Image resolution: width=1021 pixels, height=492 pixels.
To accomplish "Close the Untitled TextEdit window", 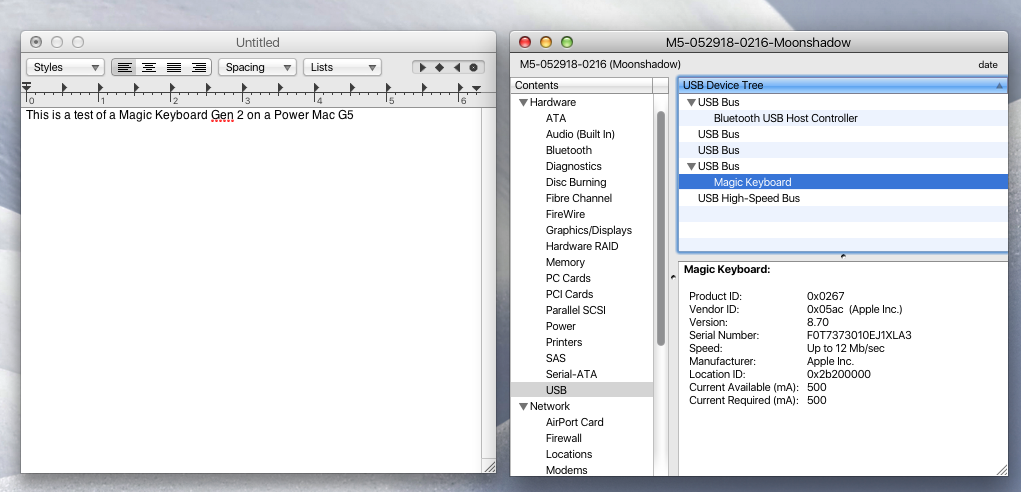I will tap(36, 42).
